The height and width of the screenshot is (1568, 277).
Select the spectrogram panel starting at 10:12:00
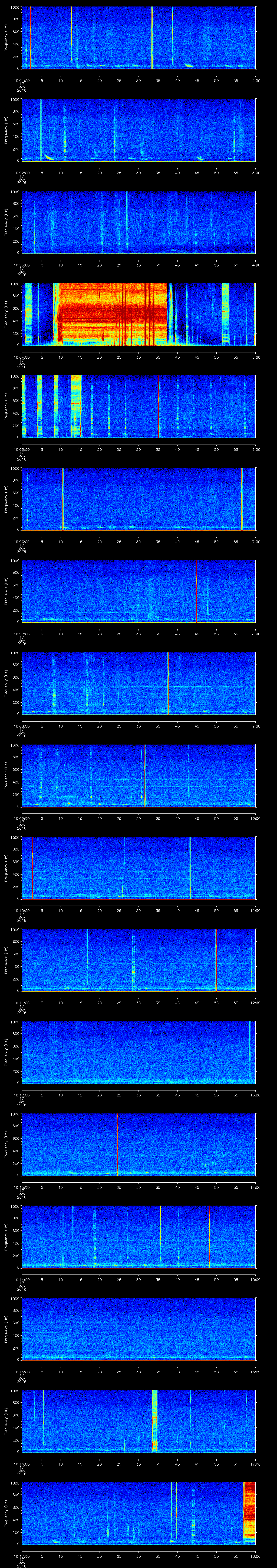(139, 1052)
